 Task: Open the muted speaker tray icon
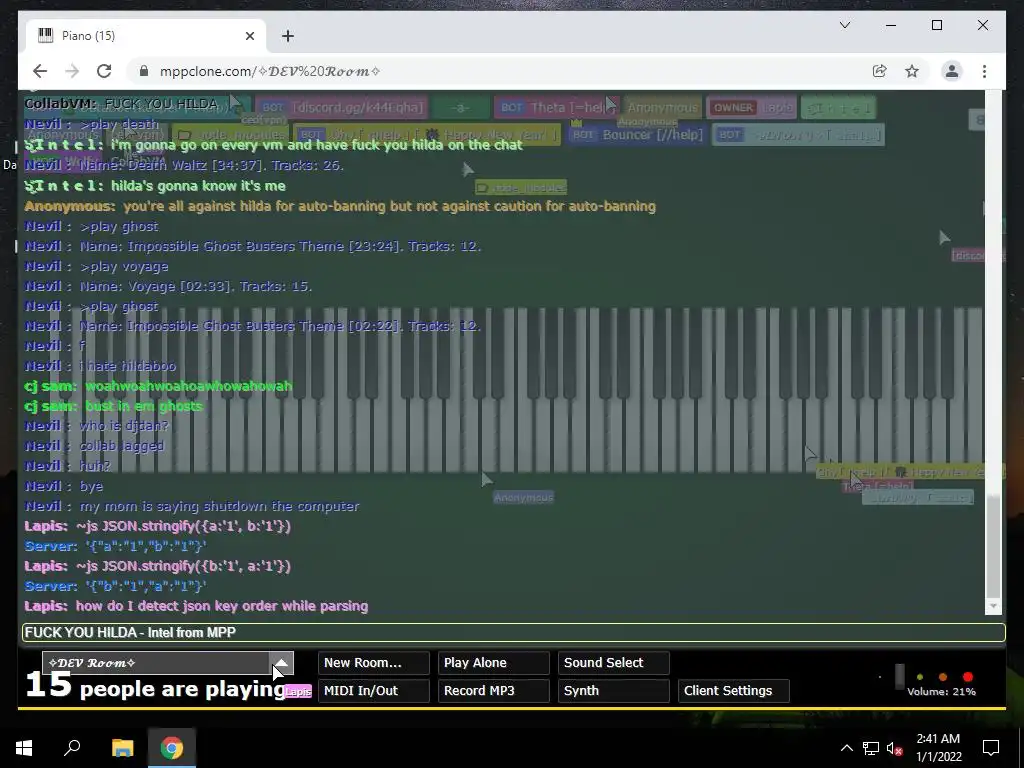(x=894, y=748)
